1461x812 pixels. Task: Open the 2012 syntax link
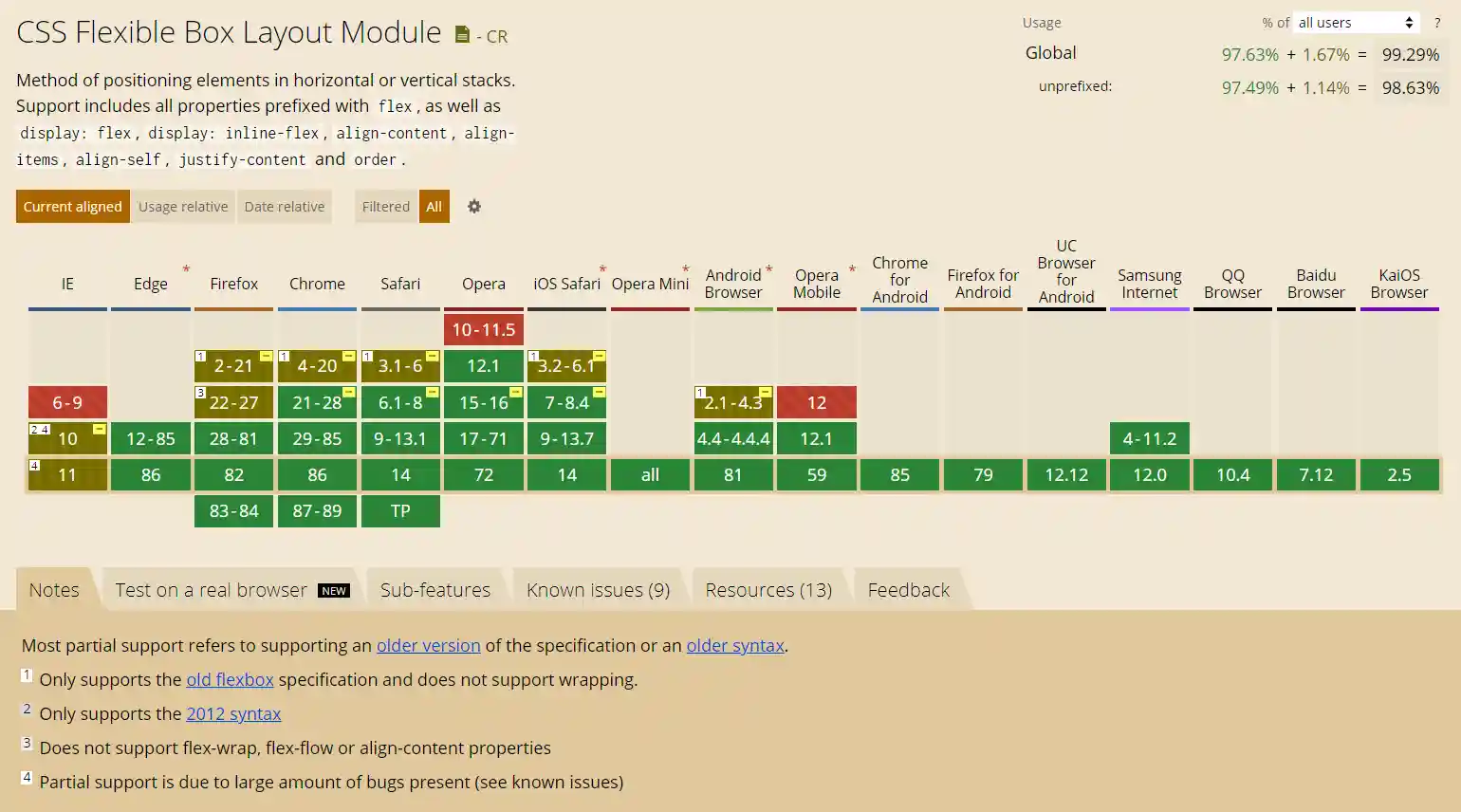pos(233,713)
